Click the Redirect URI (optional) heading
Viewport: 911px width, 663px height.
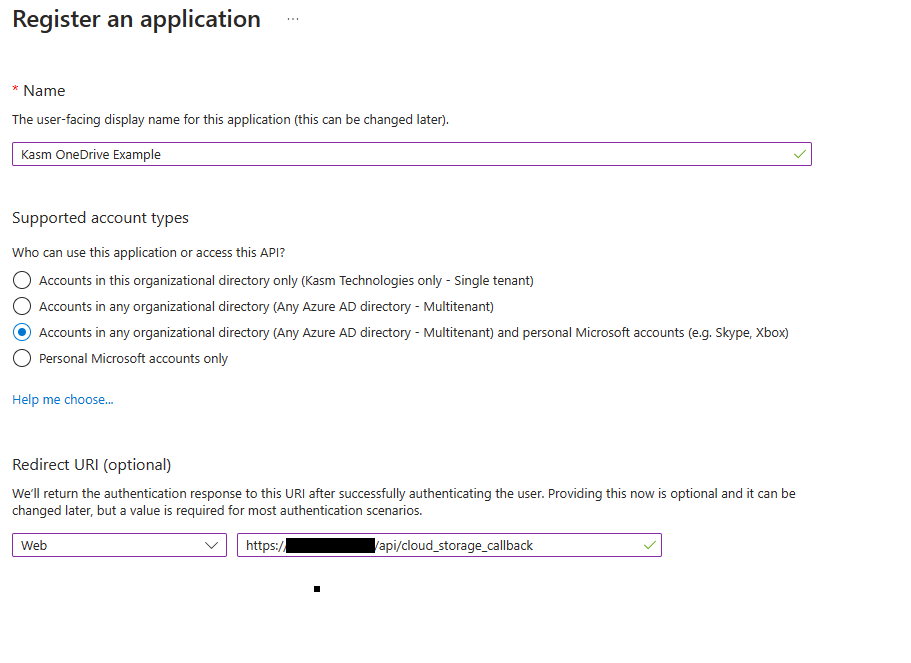click(92, 464)
